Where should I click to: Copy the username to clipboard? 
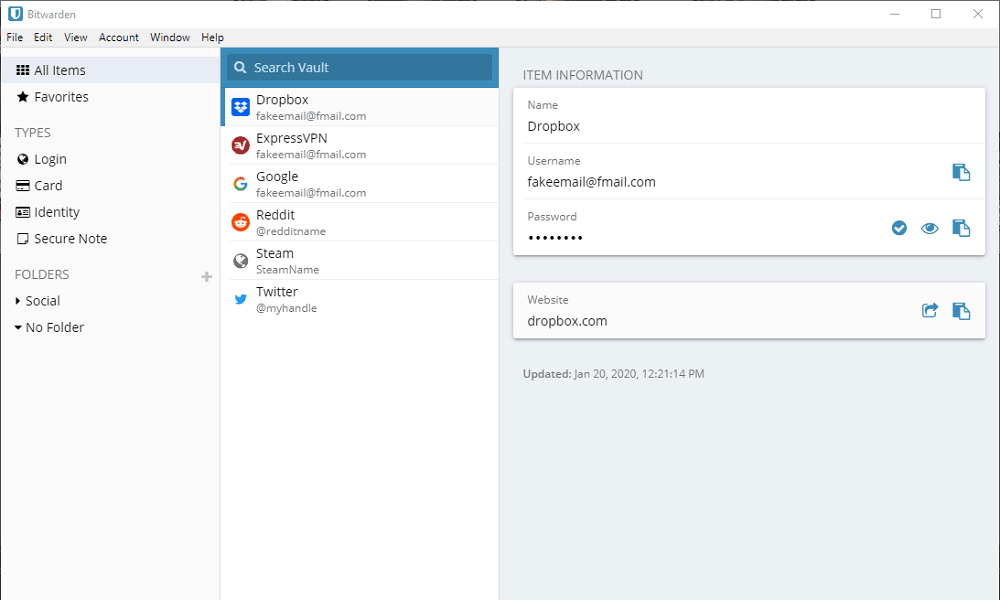pyautogui.click(x=961, y=172)
